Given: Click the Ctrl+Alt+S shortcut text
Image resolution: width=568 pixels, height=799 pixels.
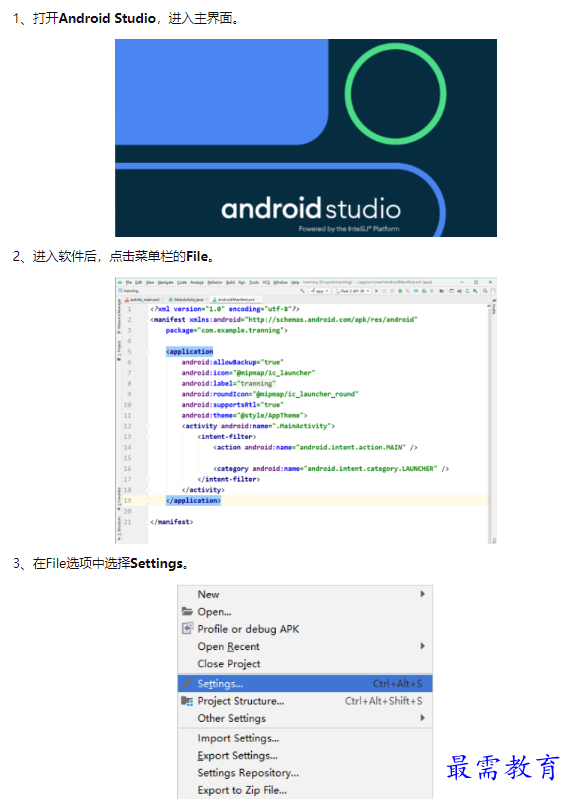Looking at the screenshot, I should coord(397,683).
